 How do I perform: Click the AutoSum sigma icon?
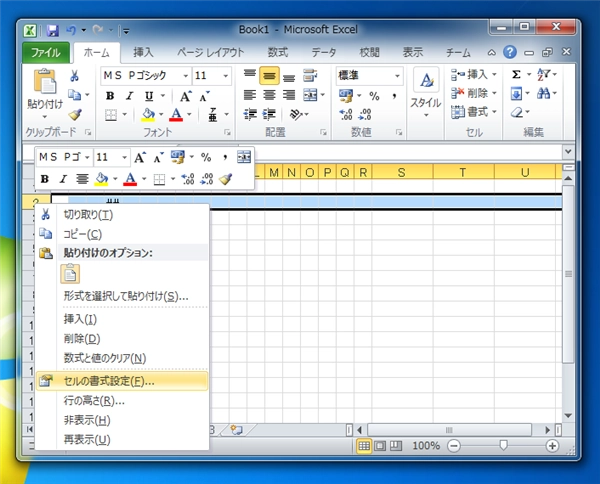pyautogui.click(x=516, y=74)
